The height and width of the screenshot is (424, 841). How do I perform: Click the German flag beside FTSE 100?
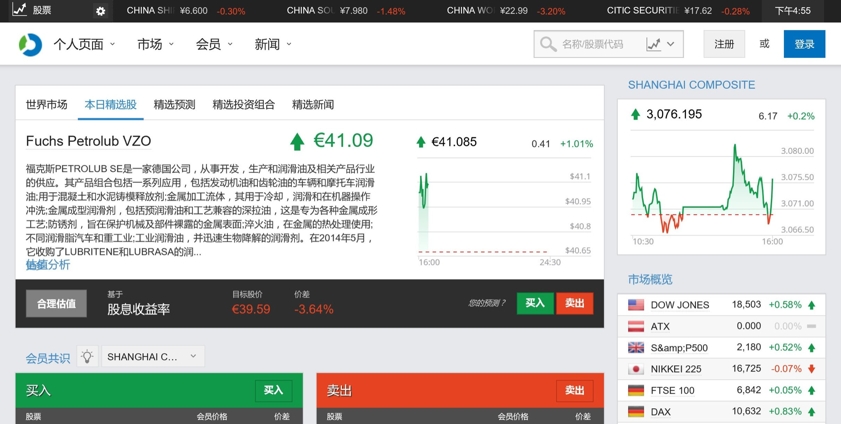[x=636, y=390]
